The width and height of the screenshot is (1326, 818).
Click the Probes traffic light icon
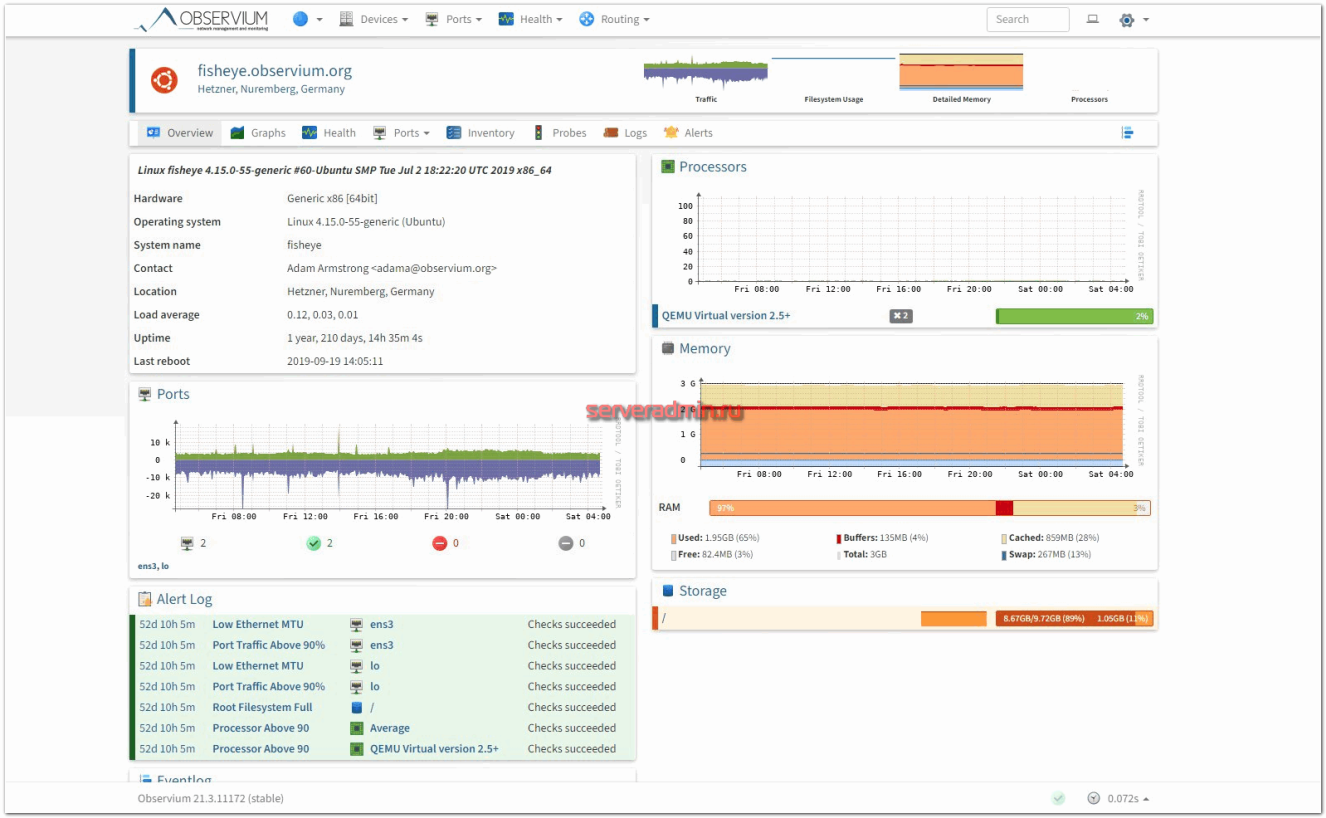pyautogui.click(x=538, y=133)
